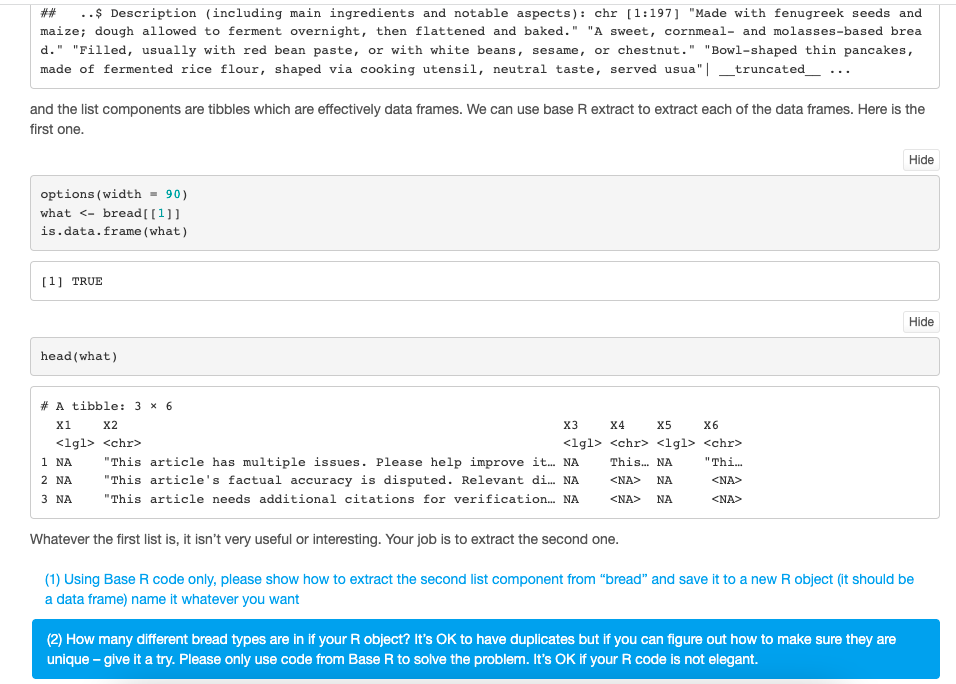Select the paragraph about extracting data frames
956x684 pixels.
(478, 118)
